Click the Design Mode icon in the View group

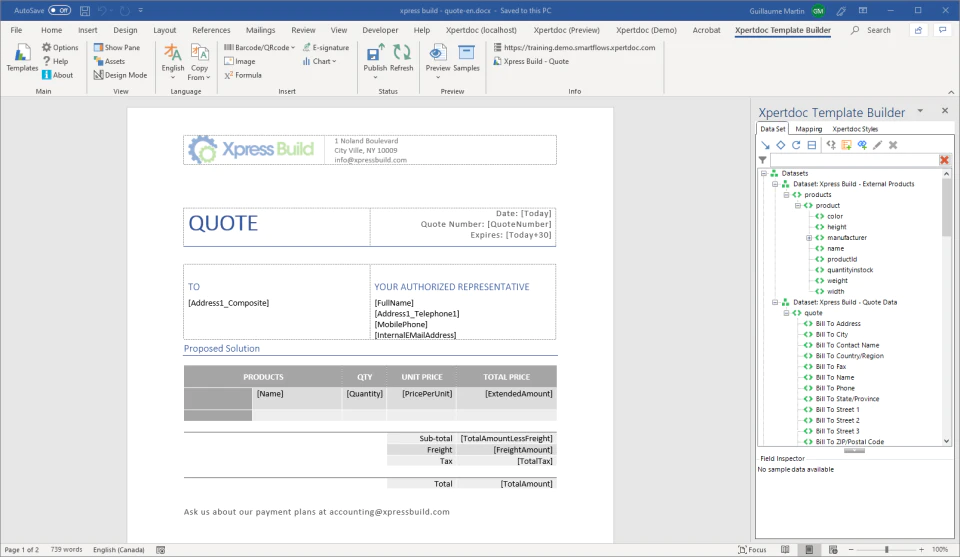click(x=120, y=75)
